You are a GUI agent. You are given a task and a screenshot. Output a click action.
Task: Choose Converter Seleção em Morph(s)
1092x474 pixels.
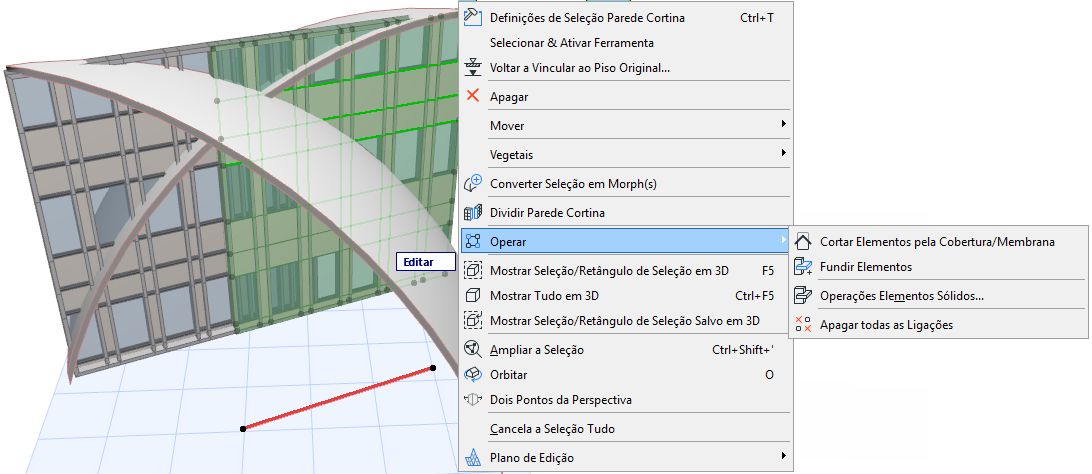626,184
